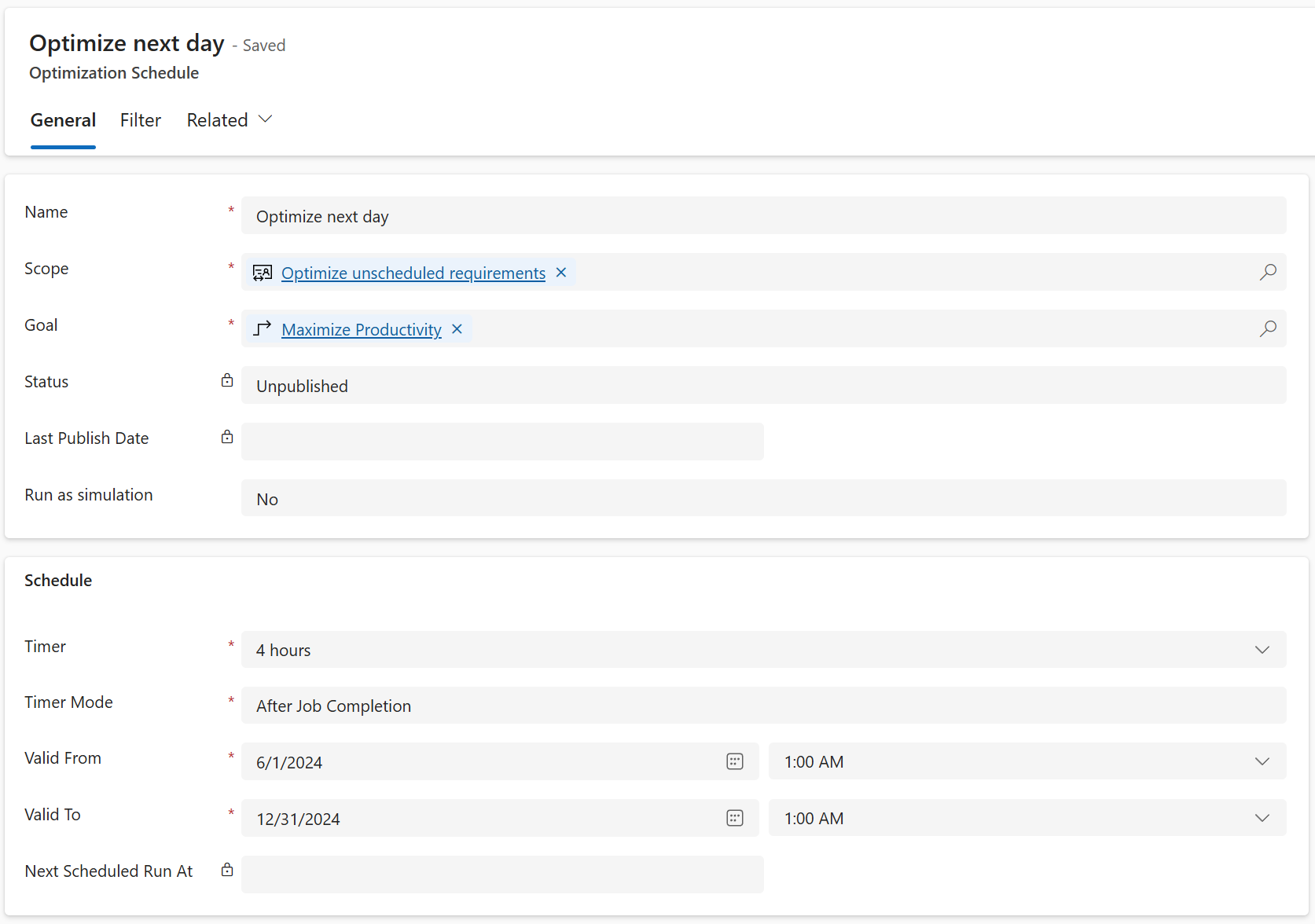This screenshot has height=924, width=1315.
Task: Click the Timer Mode field
Action: (762, 706)
